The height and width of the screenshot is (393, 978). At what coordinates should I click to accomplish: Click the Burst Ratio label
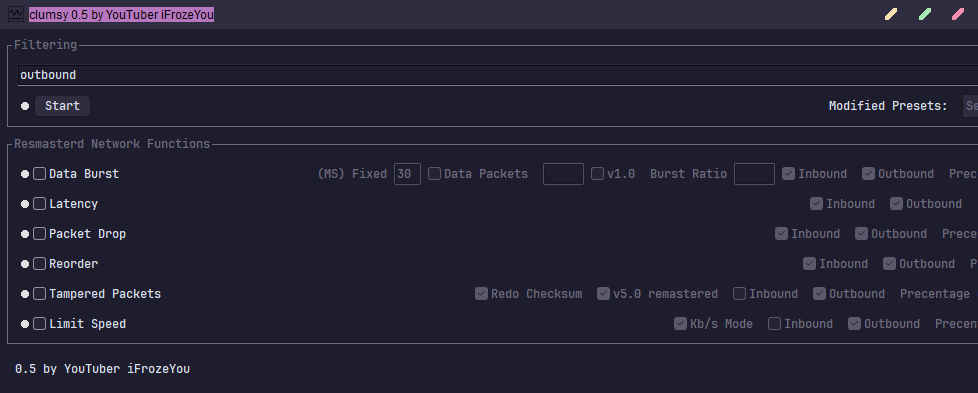click(x=688, y=174)
